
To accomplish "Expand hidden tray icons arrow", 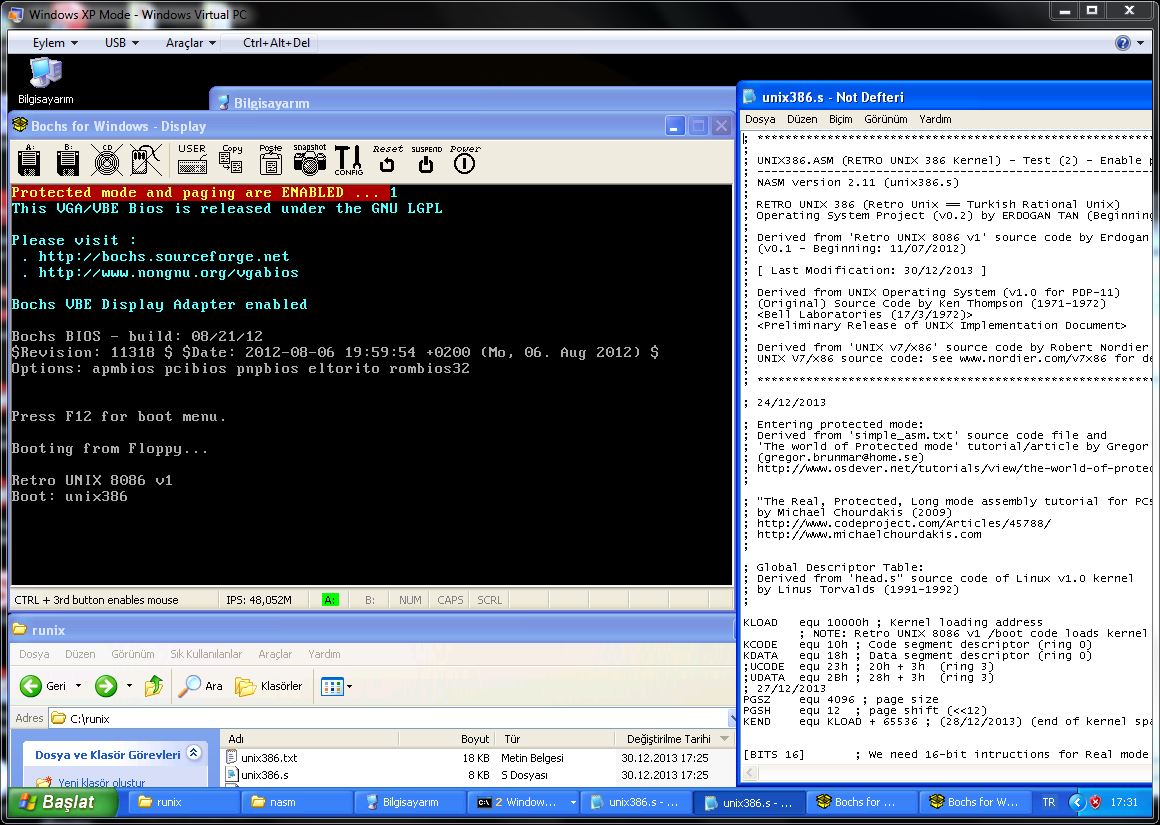I will [1076, 802].
